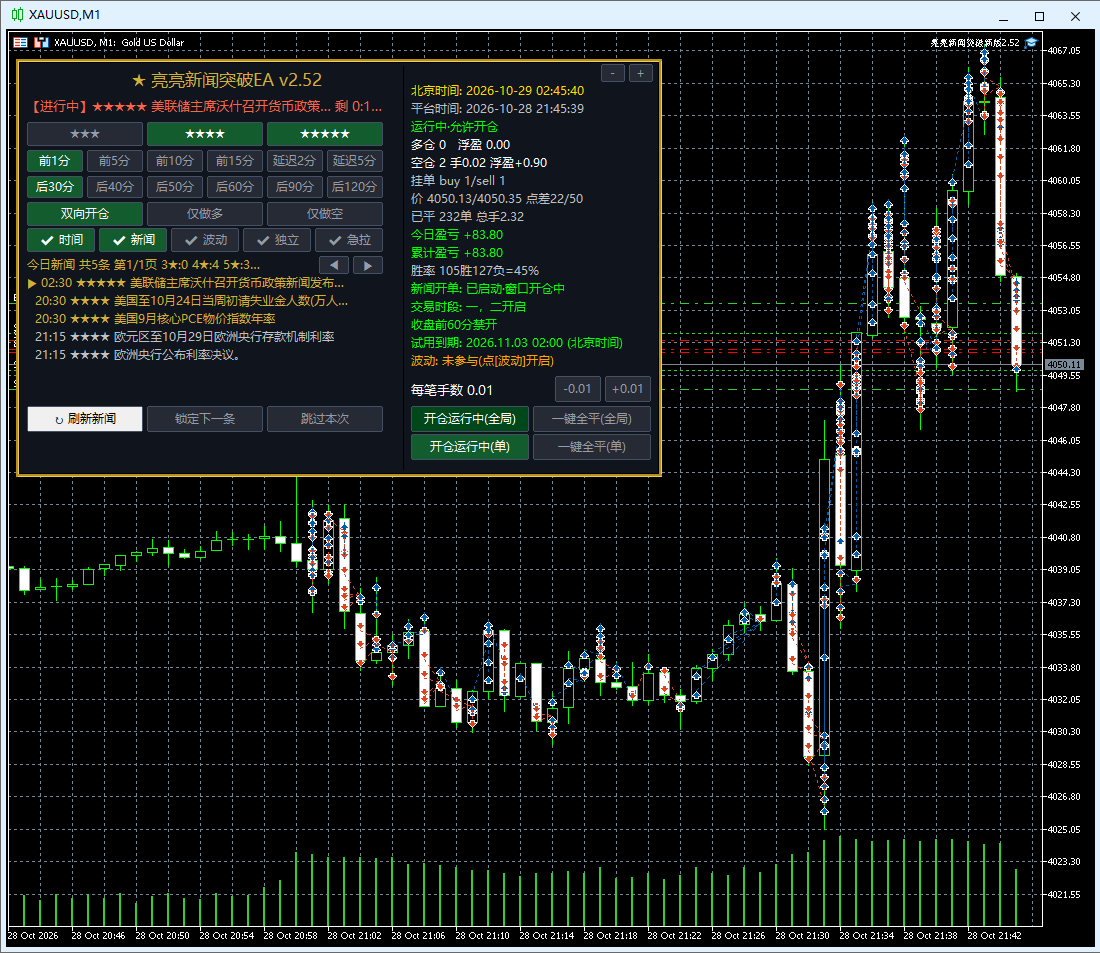Select the 美国9月核心PCE物价指数年率 news row
Viewport: 1100px width, 953px height.
pyautogui.click(x=155, y=319)
